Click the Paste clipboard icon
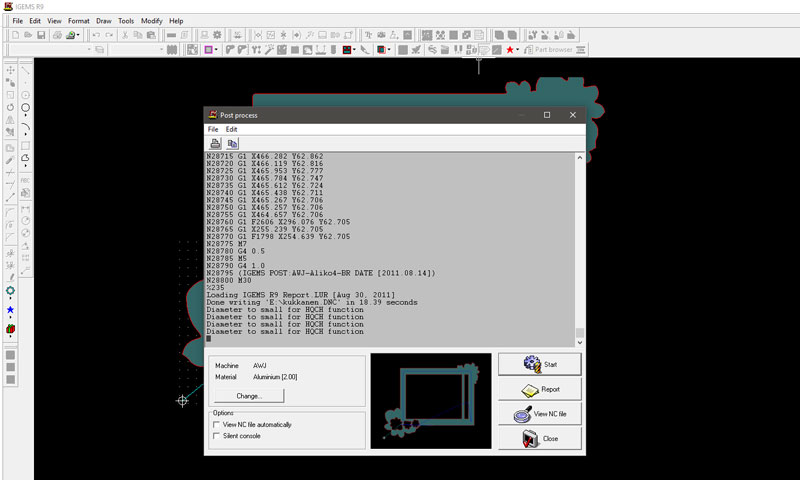800x480 pixels. [x=151, y=35]
